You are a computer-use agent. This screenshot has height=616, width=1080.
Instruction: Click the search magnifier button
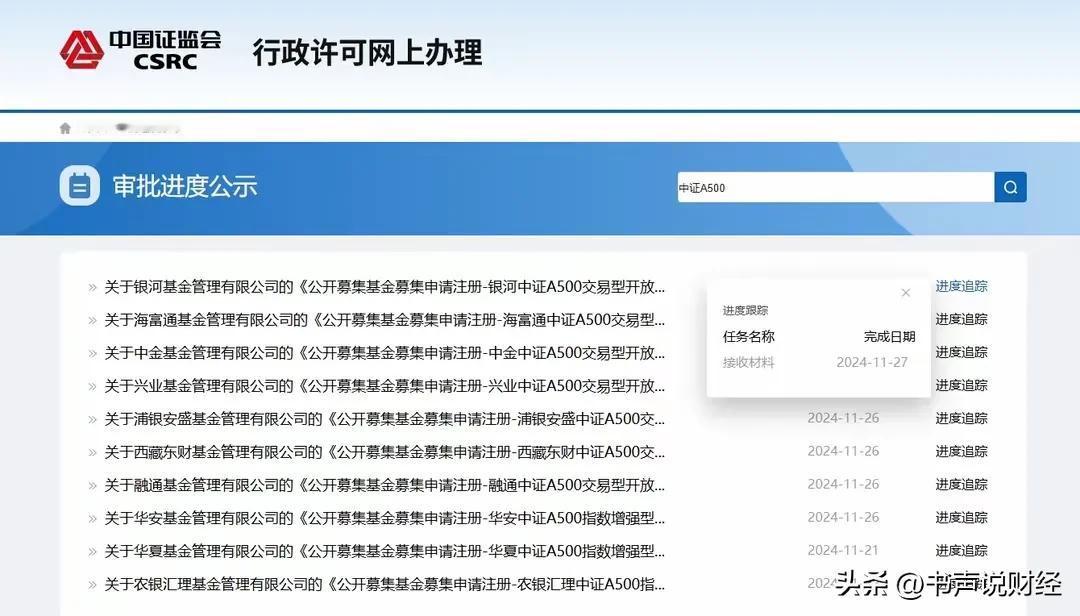coord(1010,187)
